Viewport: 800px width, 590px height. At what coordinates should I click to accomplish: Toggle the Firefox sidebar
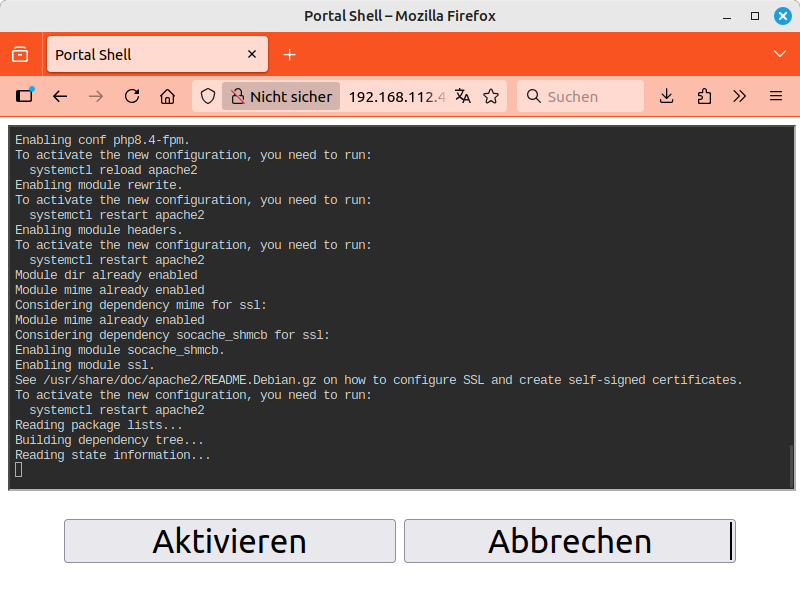point(25,96)
